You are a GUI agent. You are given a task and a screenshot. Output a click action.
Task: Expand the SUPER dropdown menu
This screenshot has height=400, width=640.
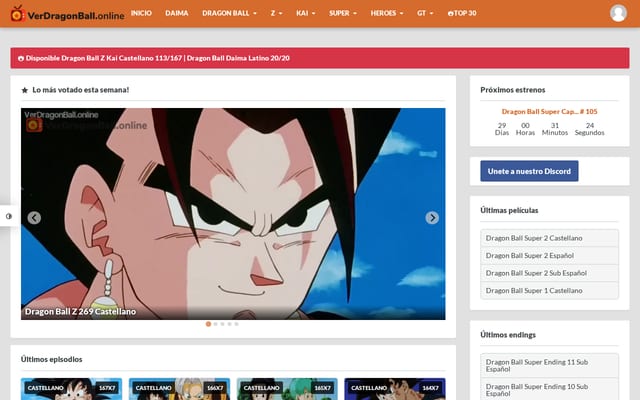[x=343, y=13]
